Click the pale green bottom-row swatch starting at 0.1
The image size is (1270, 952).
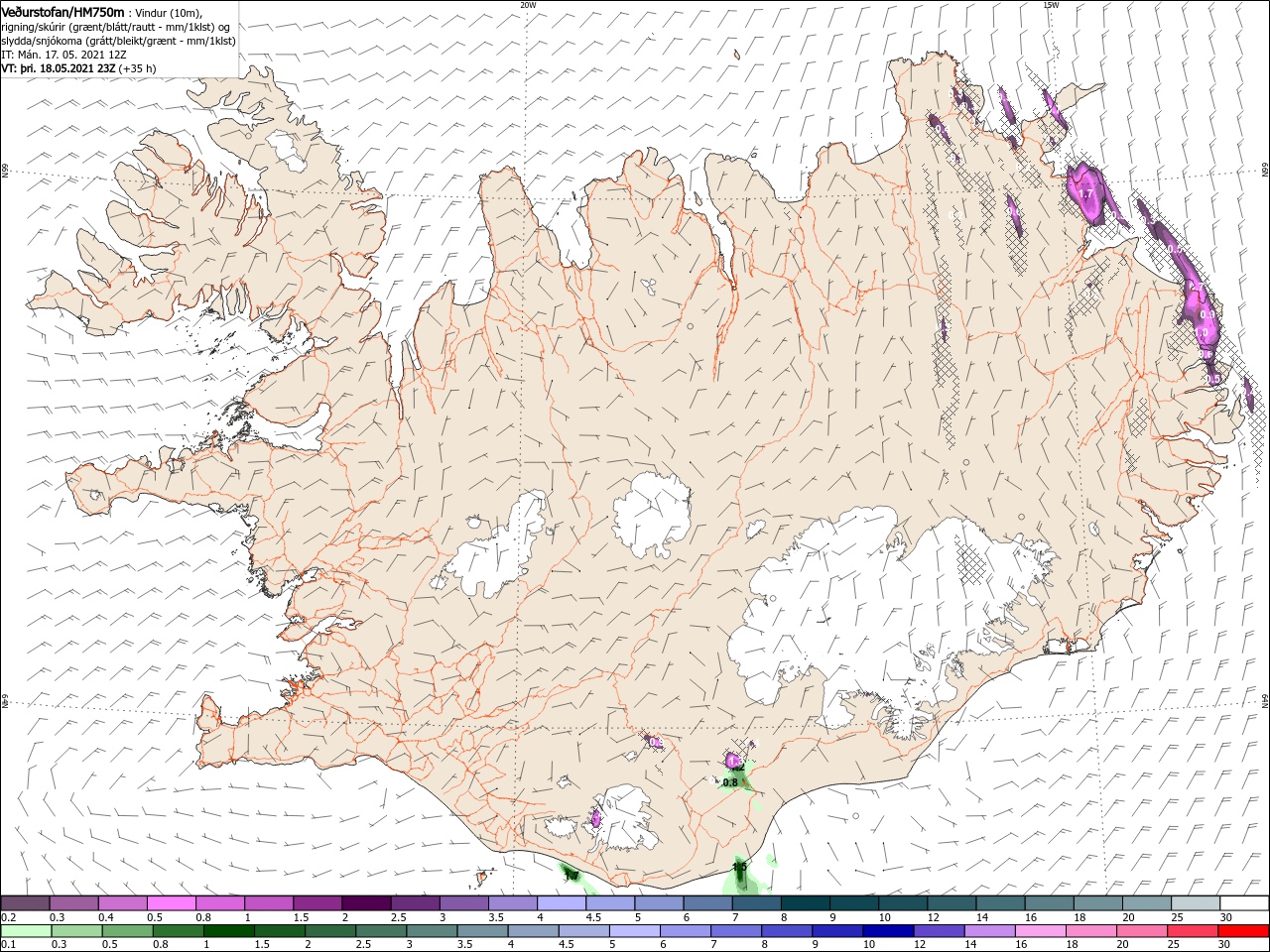coord(27,931)
